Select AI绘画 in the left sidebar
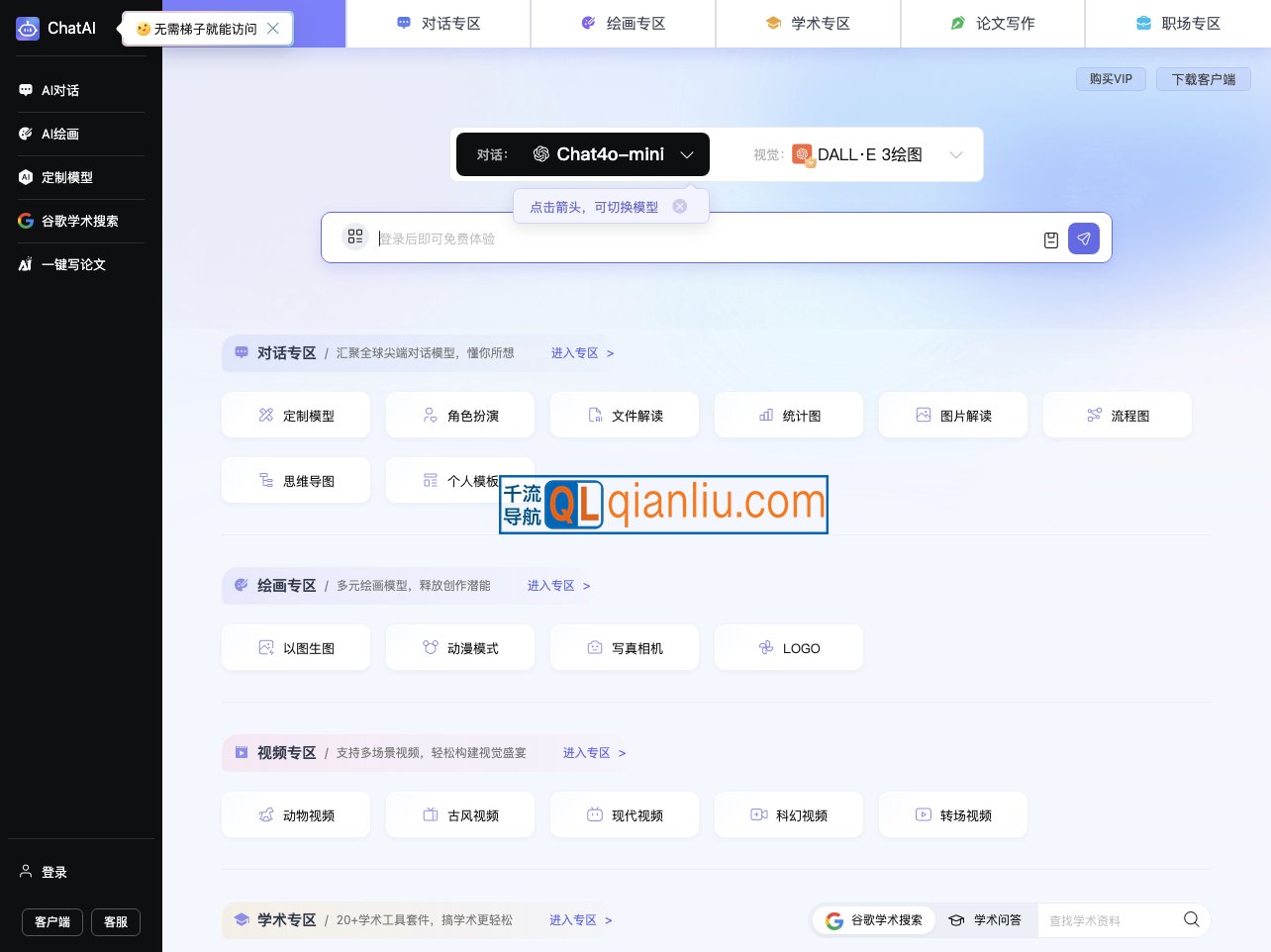 pos(59,134)
